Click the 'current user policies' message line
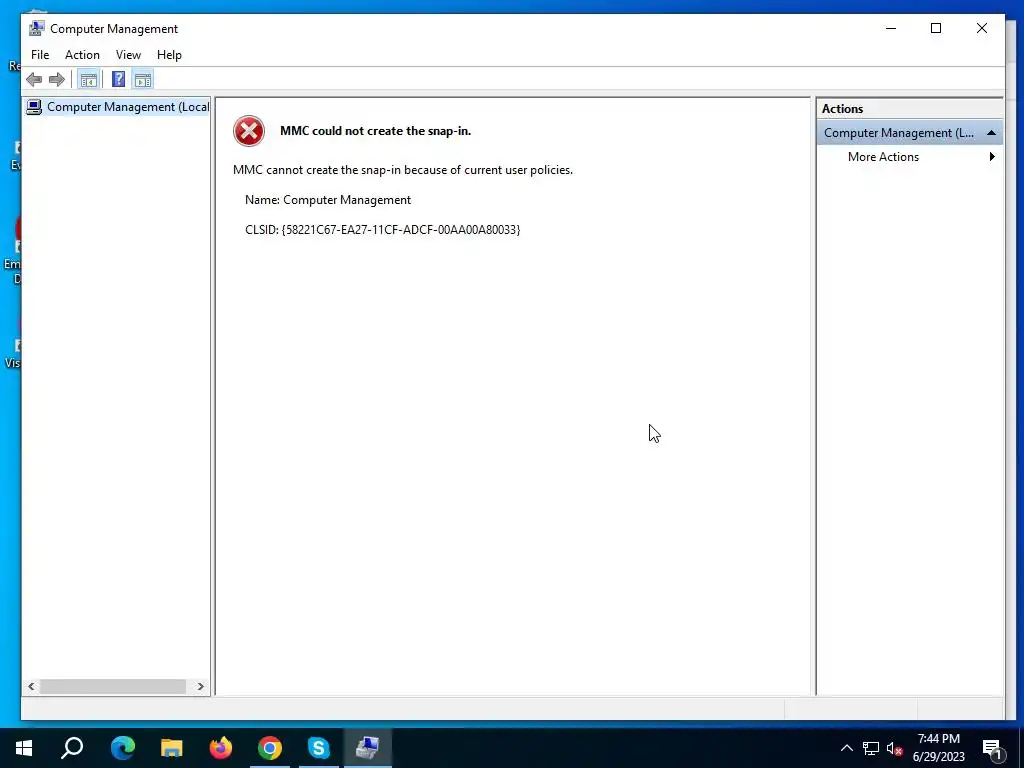 point(403,170)
